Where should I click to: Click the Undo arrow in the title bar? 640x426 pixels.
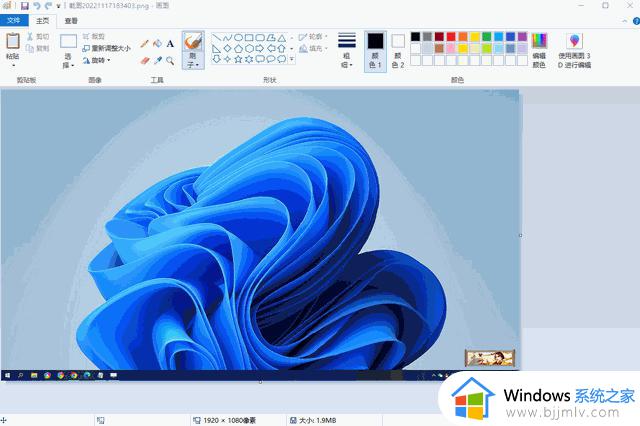[37, 6]
